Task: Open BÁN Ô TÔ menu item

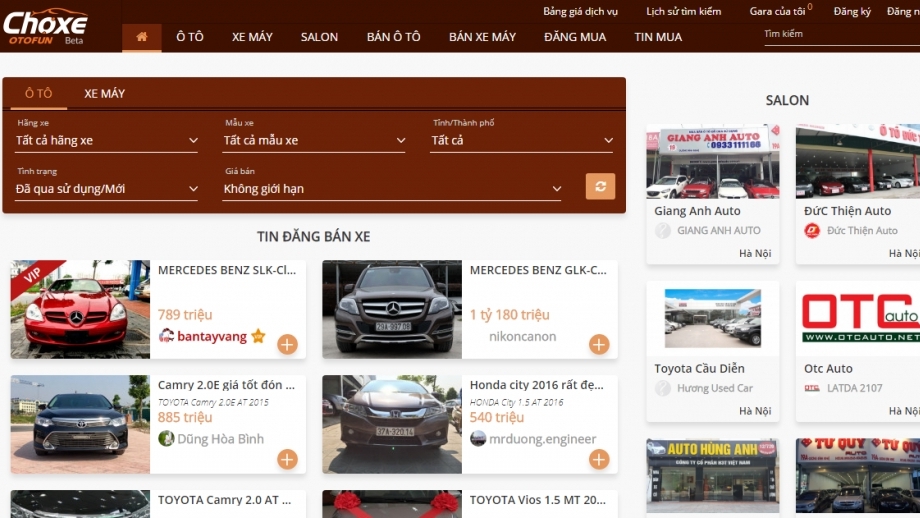Action: click(x=394, y=37)
